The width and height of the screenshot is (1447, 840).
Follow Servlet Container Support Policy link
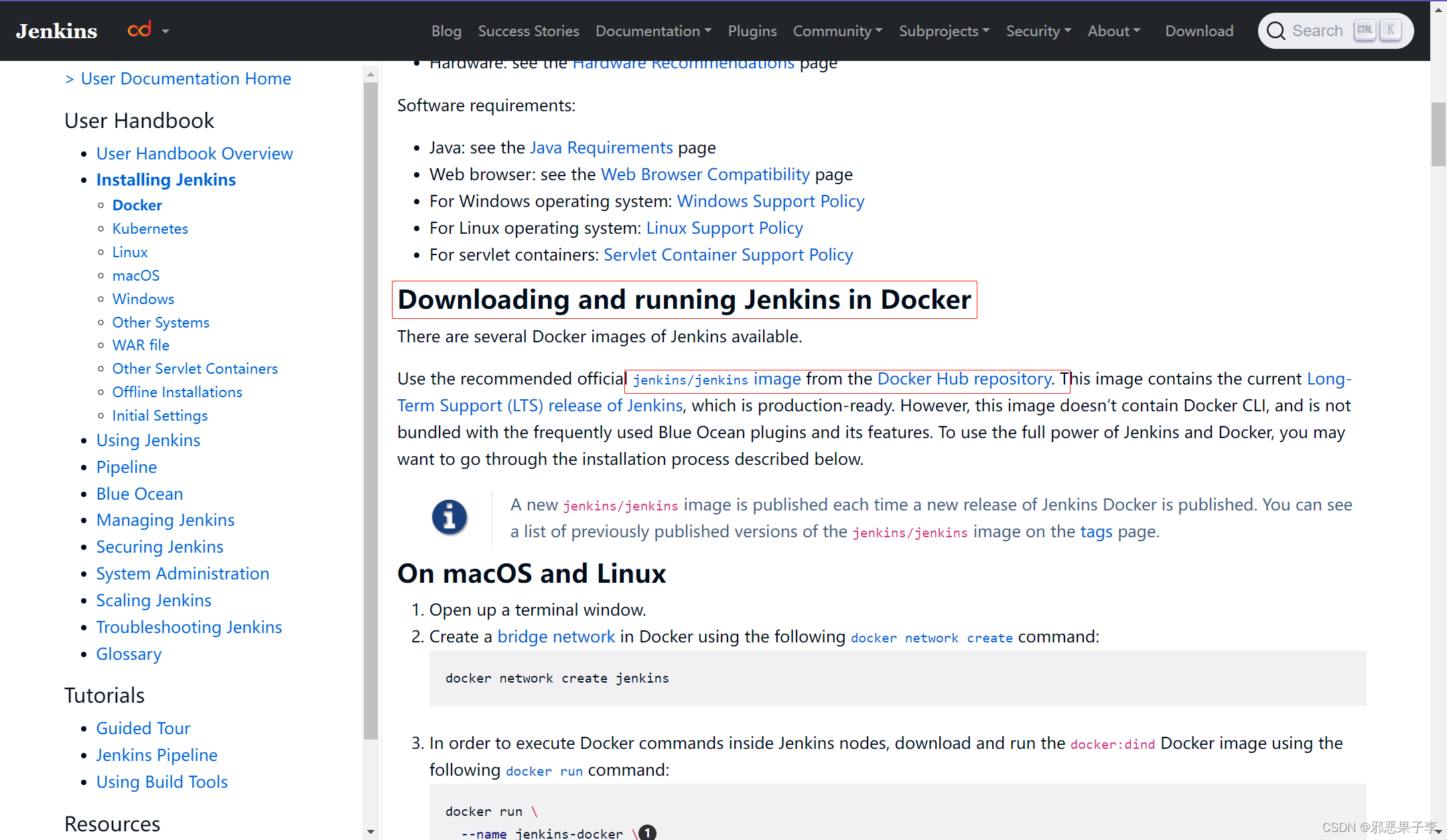[728, 255]
